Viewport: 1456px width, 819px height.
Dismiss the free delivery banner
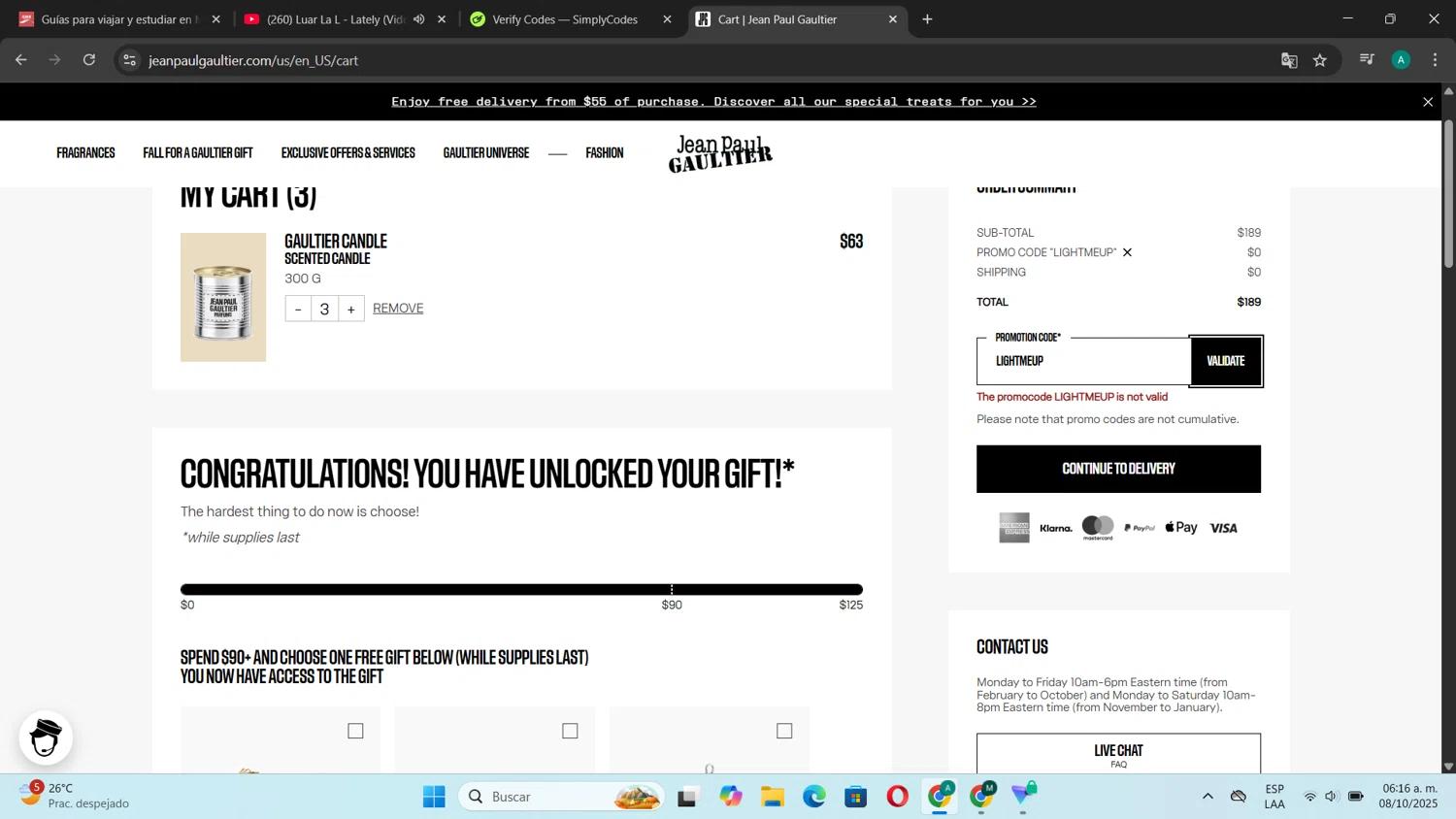click(1428, 102)
